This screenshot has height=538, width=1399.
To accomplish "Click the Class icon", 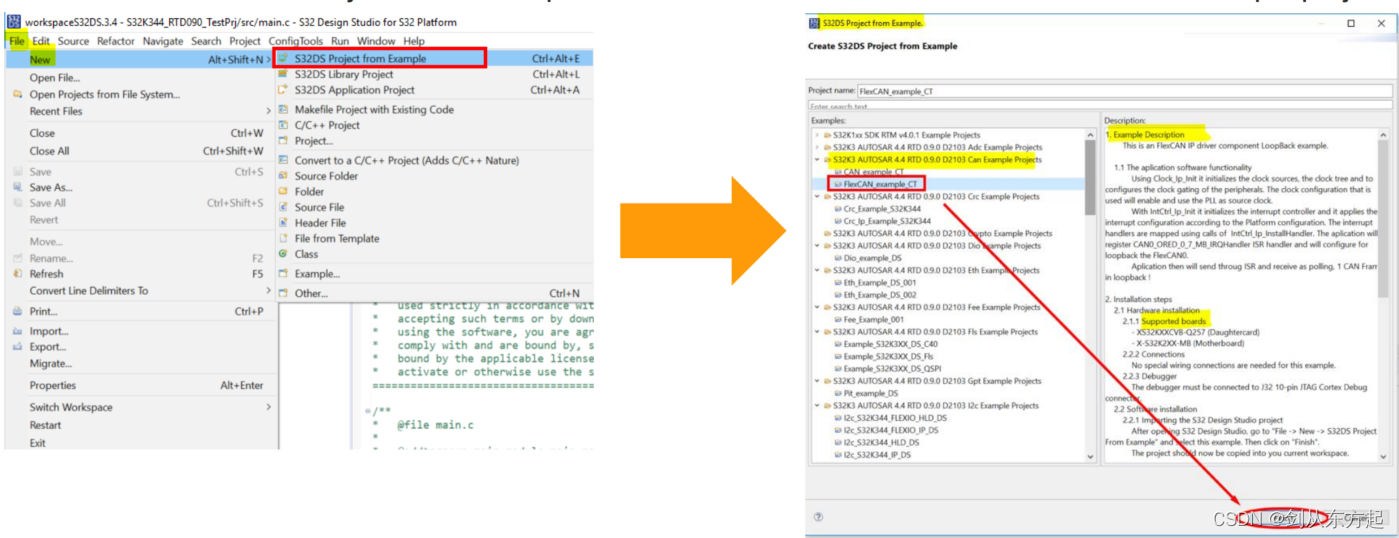I will tap(284, 254).
